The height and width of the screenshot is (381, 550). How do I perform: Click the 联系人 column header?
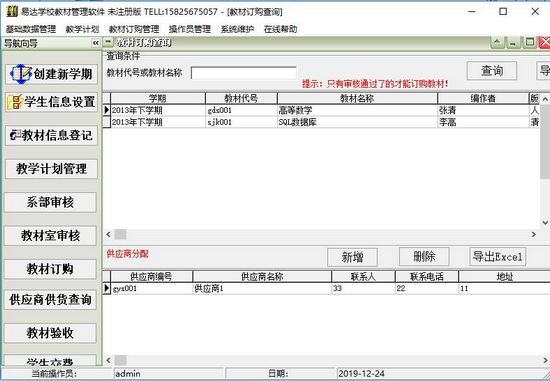pos(363,276)
